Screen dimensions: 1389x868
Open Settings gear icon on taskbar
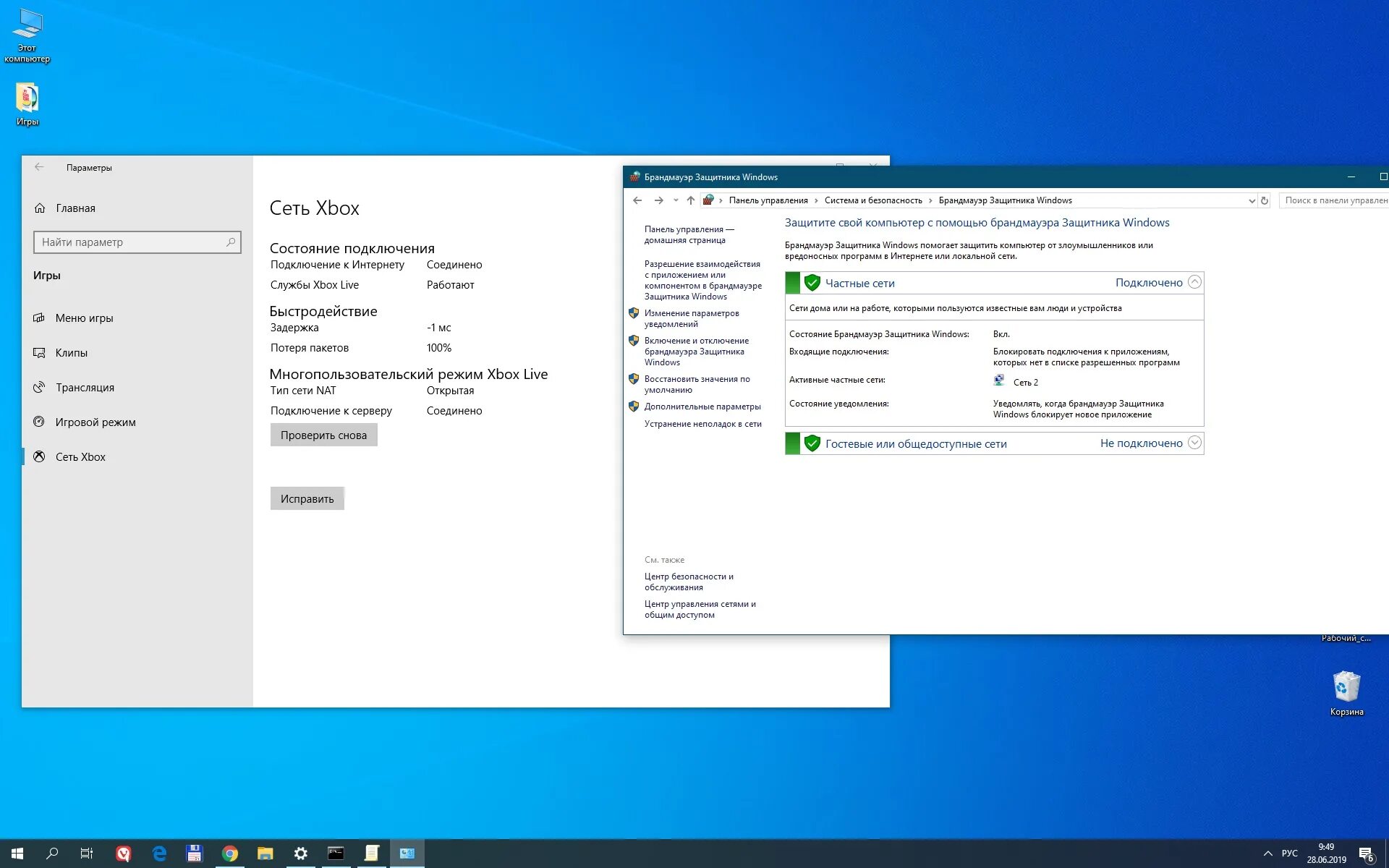tap(301, 854)
